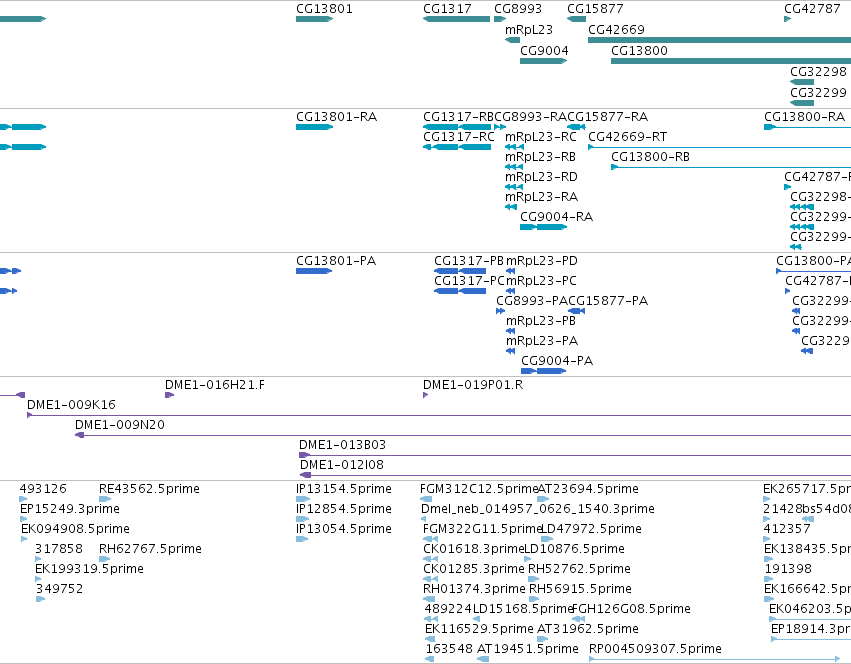This screenshot has width=851, height=664.
Task: Click the DME1-012I08 BAC label
Action: click(342, 465)
